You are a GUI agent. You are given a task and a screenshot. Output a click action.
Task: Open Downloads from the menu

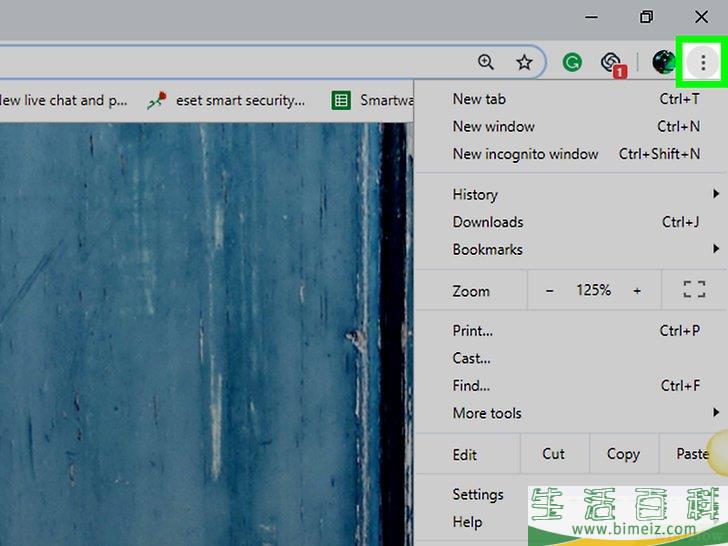coord(571,222)
